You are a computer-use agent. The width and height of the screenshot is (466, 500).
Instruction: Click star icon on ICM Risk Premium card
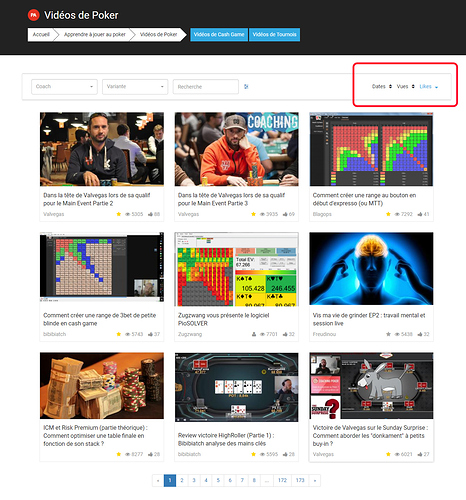click(119, 454)
